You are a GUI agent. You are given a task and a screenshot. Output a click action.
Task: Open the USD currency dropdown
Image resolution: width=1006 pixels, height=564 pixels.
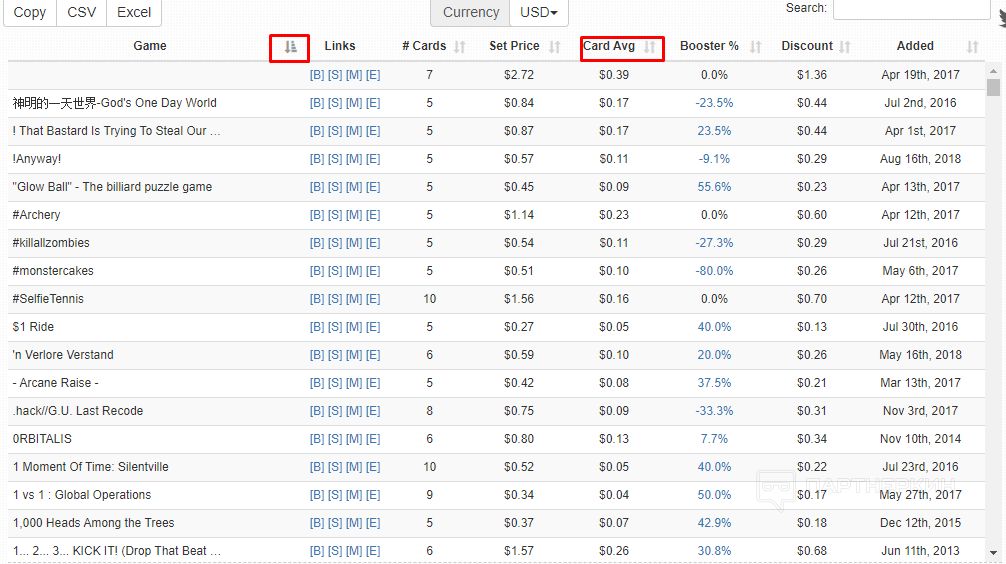[538, 12]
